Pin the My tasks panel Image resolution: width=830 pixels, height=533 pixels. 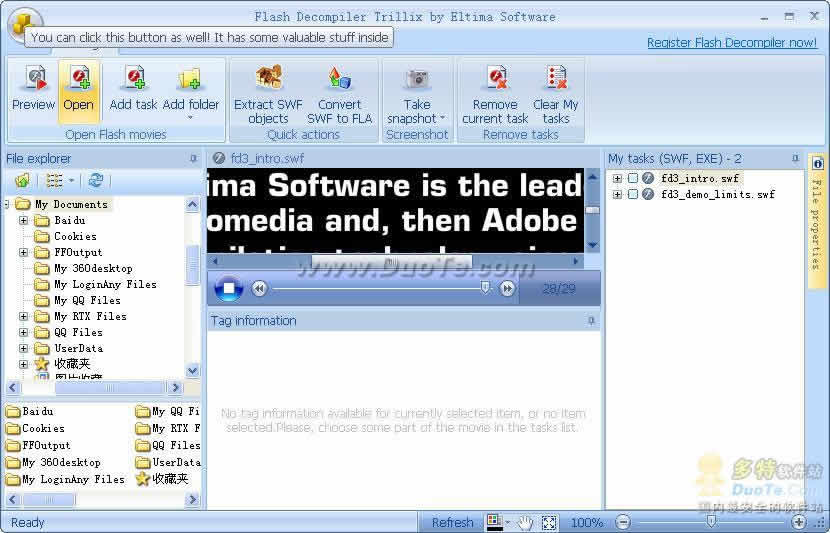[x=795, y=158]
